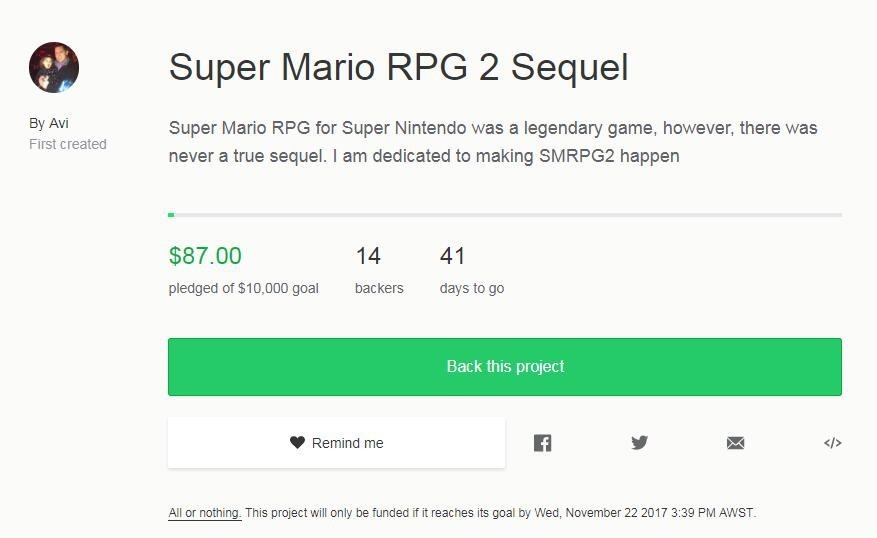
Task: Click the heart icon beside Remind me
Action: (297, 443)
